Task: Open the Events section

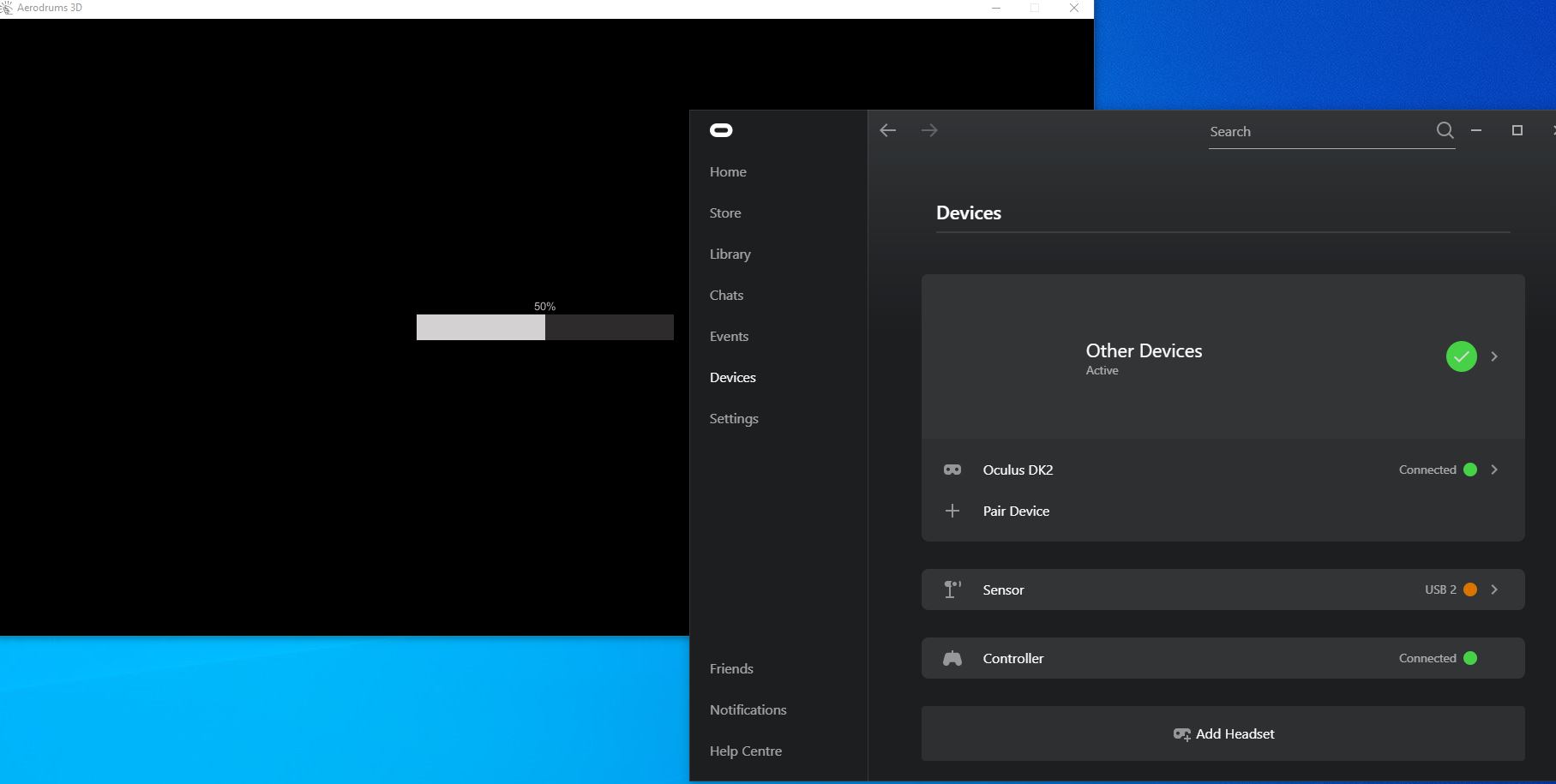Action: click(729, 336)
